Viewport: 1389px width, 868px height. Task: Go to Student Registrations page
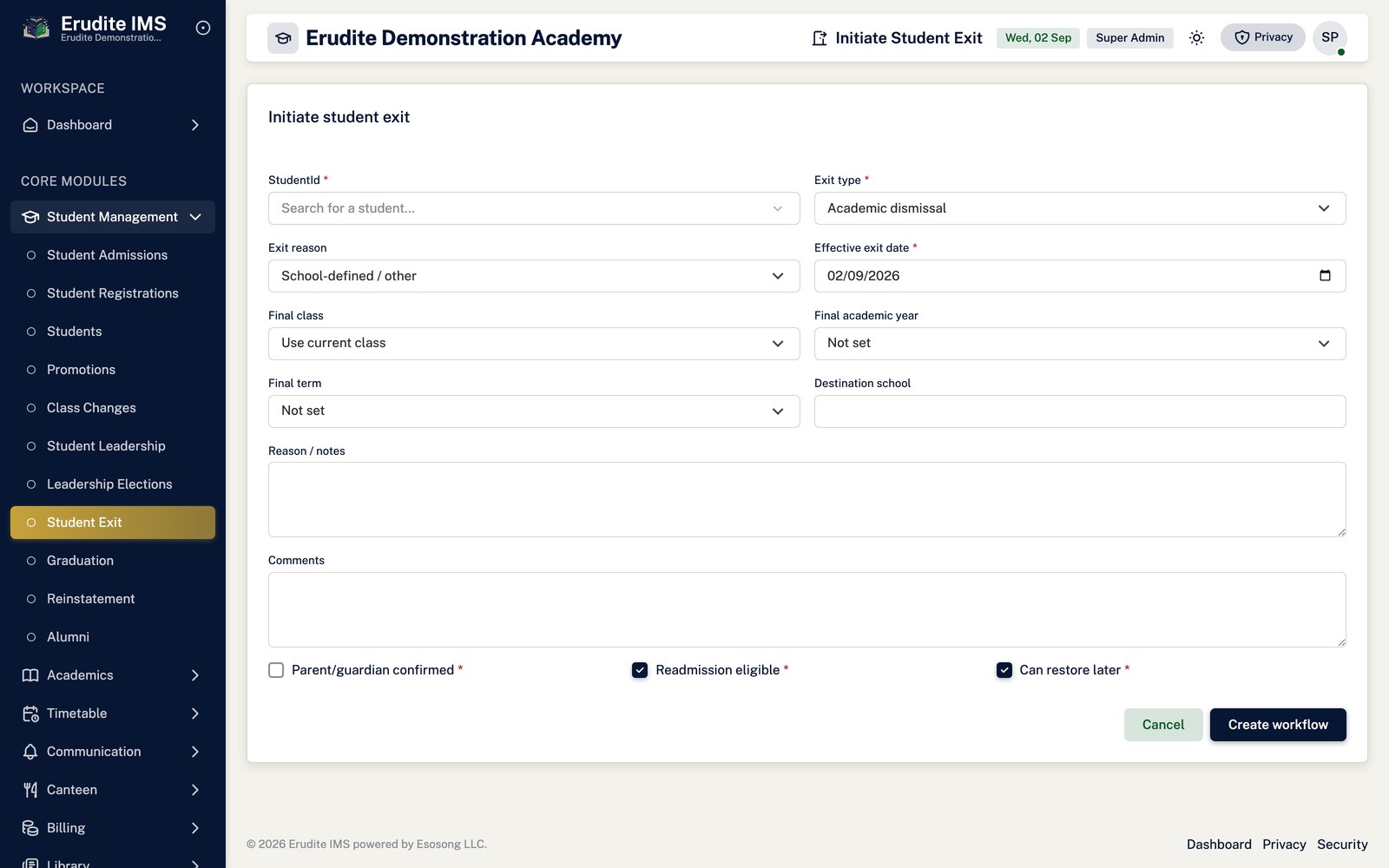point(113,293)
